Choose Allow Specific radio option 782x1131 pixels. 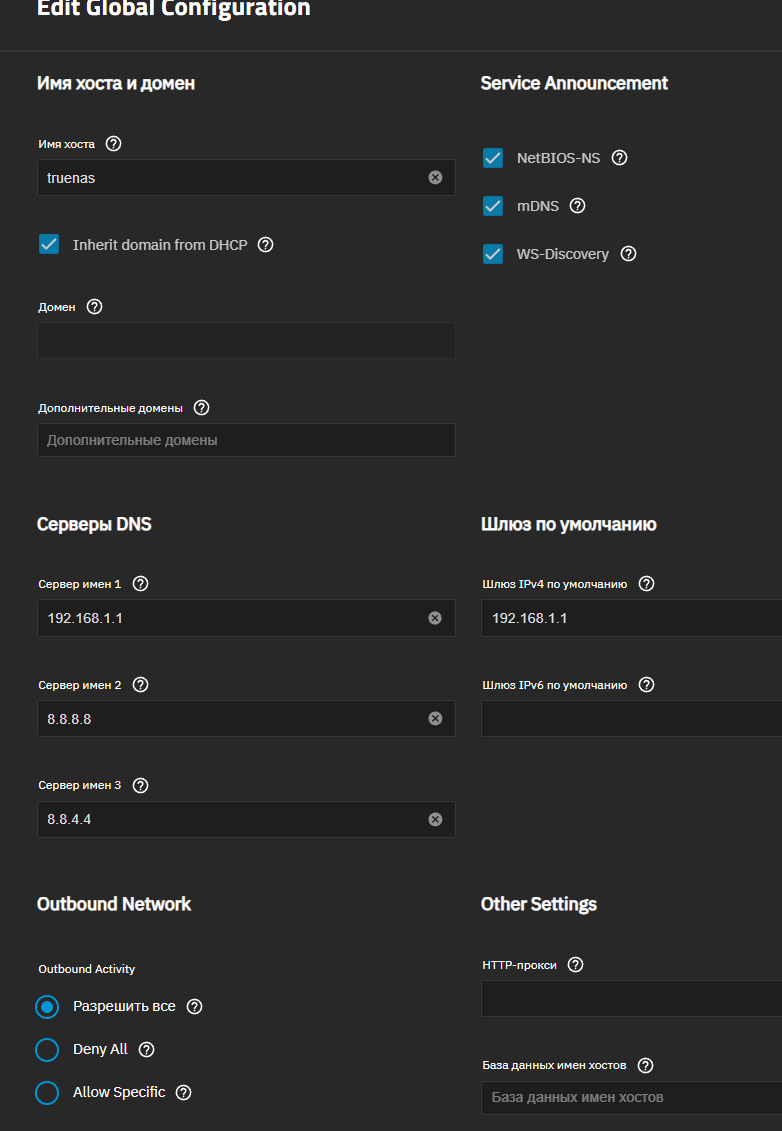47,1093
